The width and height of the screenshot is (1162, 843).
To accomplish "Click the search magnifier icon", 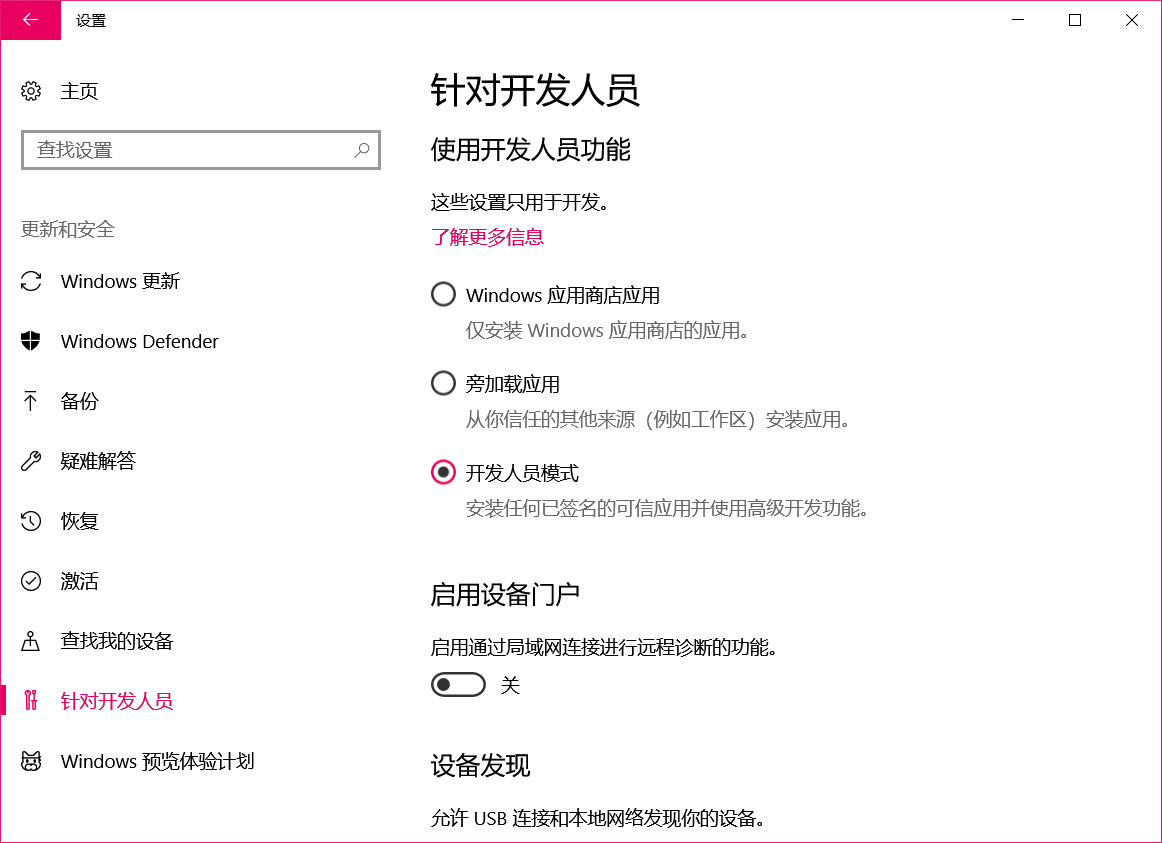I will coord(362,150).
